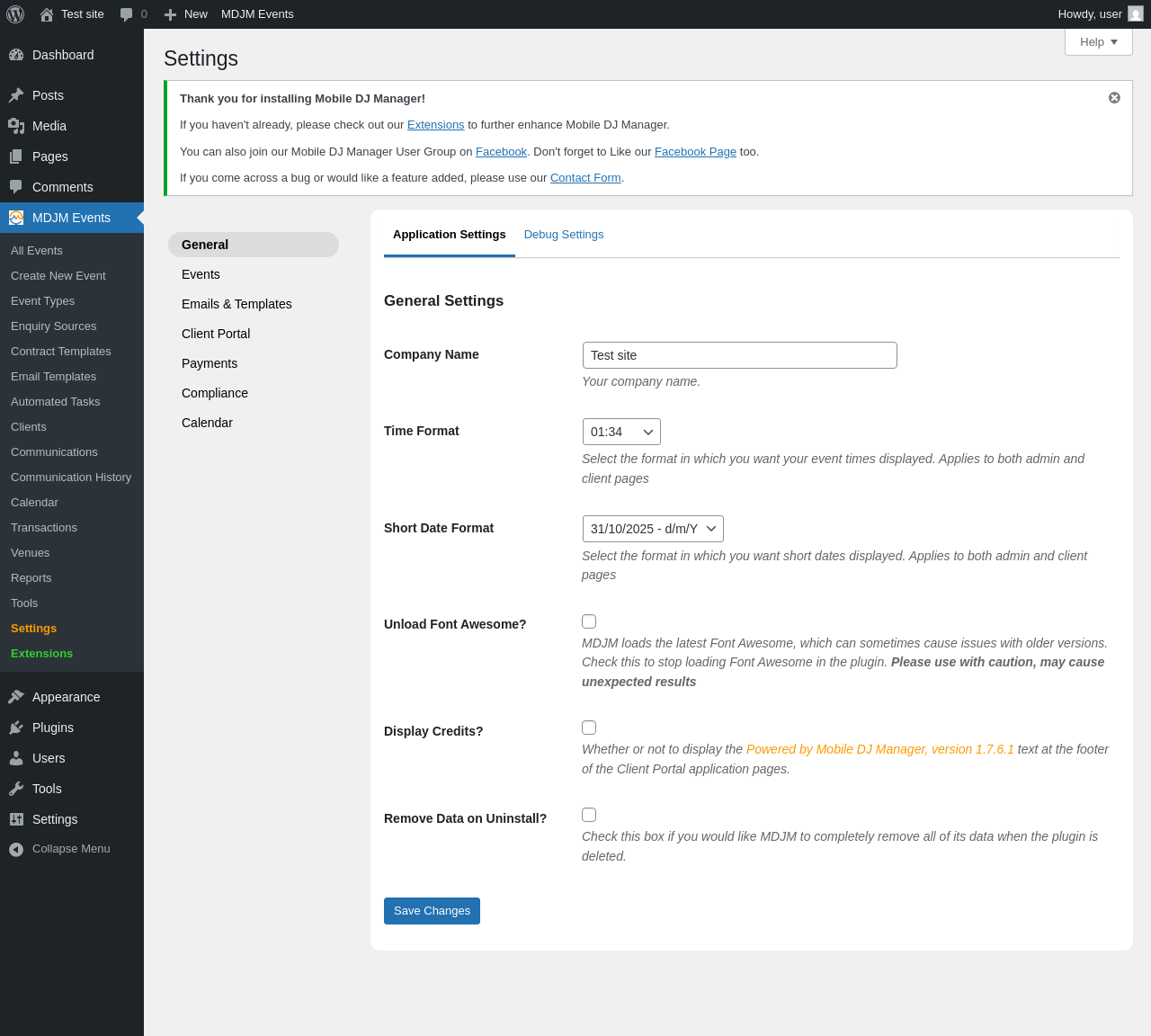Click the WordPress logo icon
This screenshot has height=1036, width=1151.
(15, 14)
